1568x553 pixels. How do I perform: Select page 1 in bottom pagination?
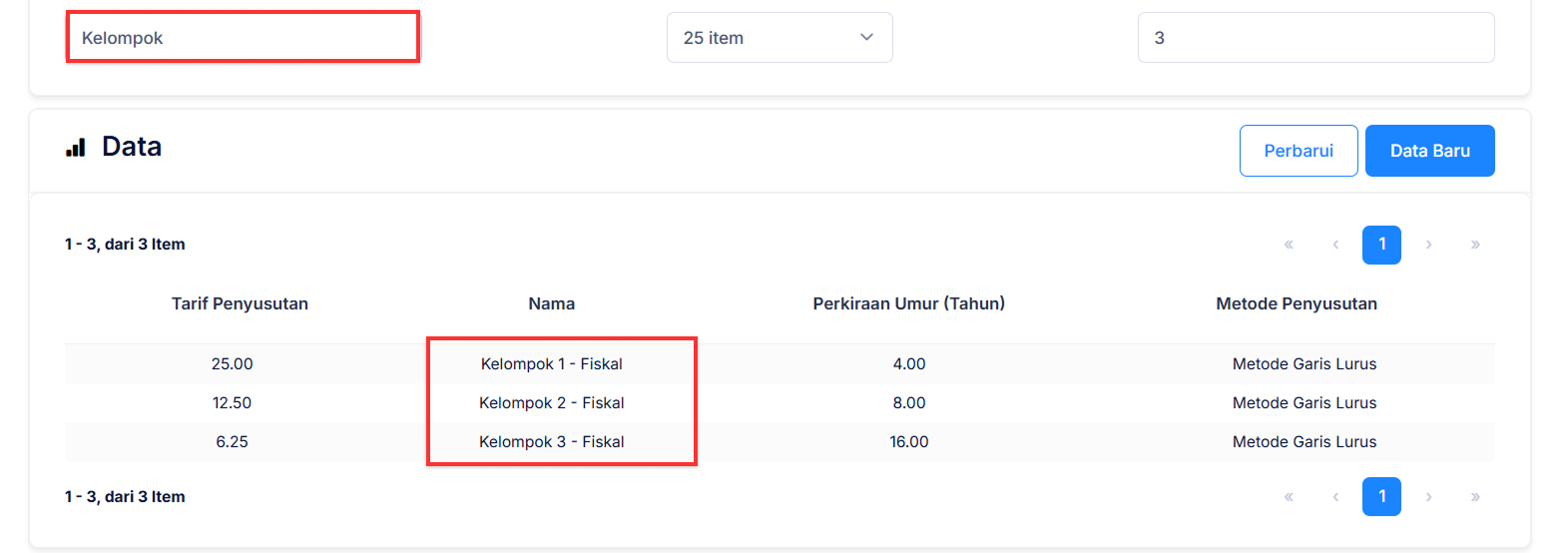(1381, 497)
